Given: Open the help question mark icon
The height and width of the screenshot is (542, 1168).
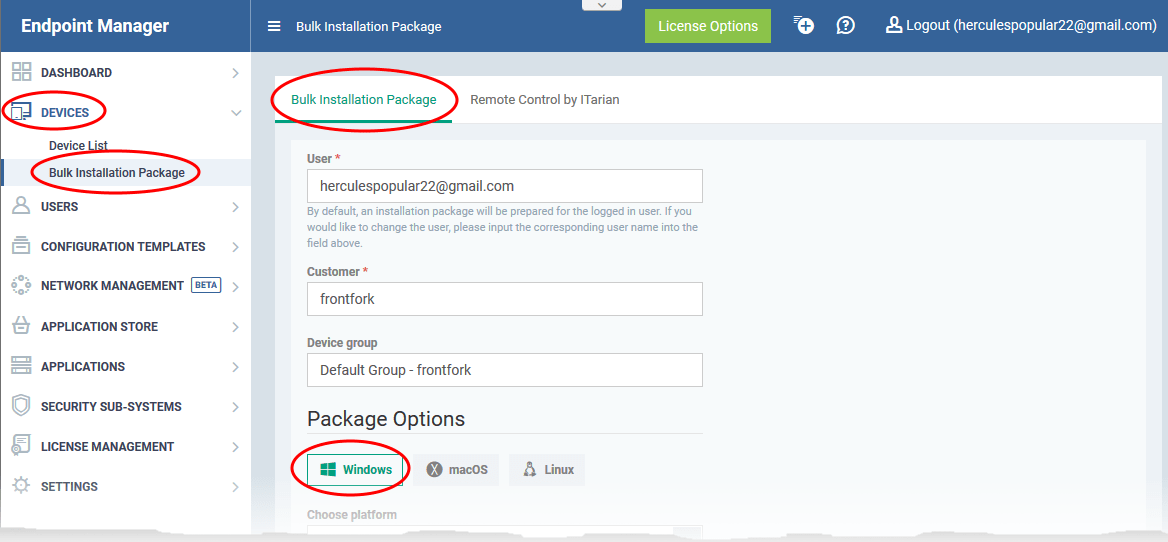Looking at the screenshot, I should (x=845, y=25).
